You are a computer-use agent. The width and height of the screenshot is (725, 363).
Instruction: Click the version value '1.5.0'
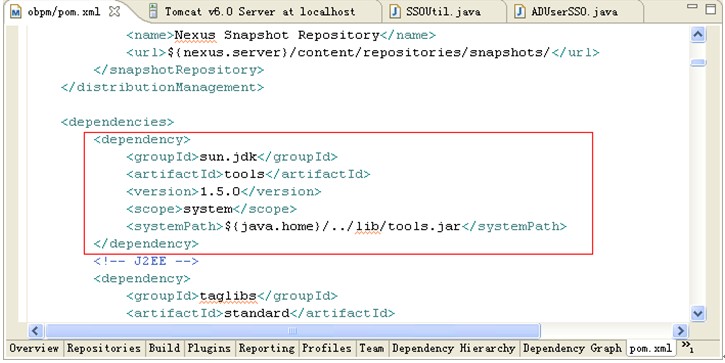(x=220, y=192)
